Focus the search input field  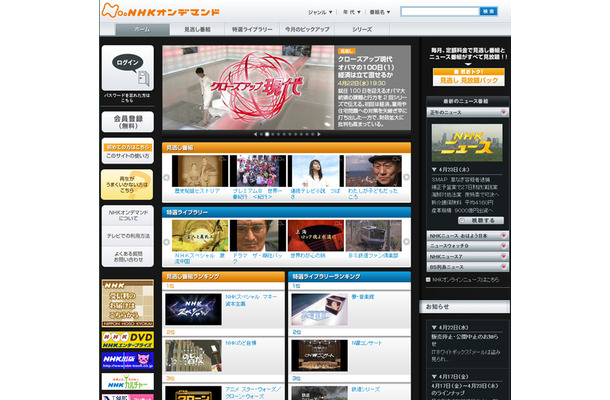click(x=440, y=12)
